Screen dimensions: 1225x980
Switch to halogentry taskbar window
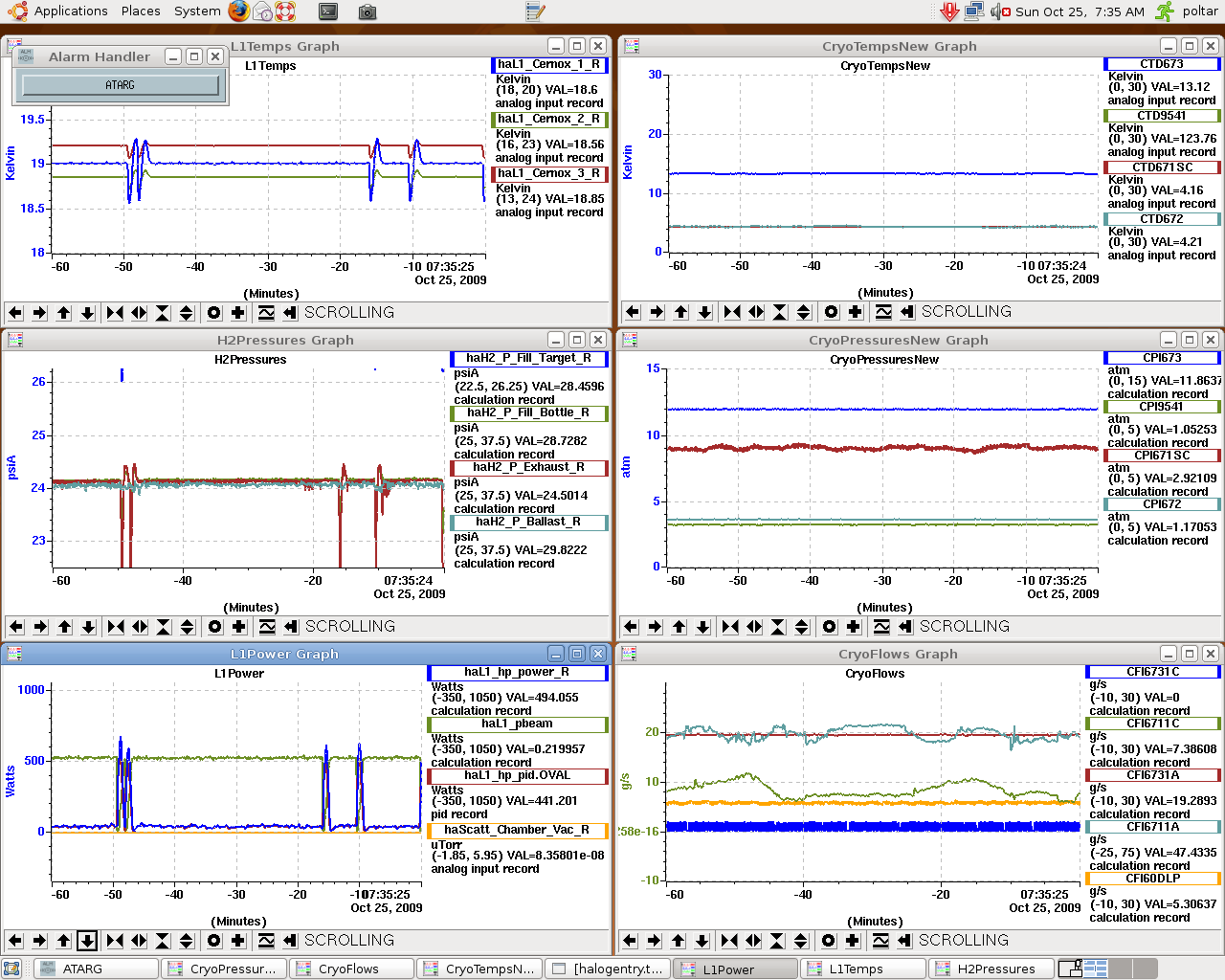pos(607,969)
